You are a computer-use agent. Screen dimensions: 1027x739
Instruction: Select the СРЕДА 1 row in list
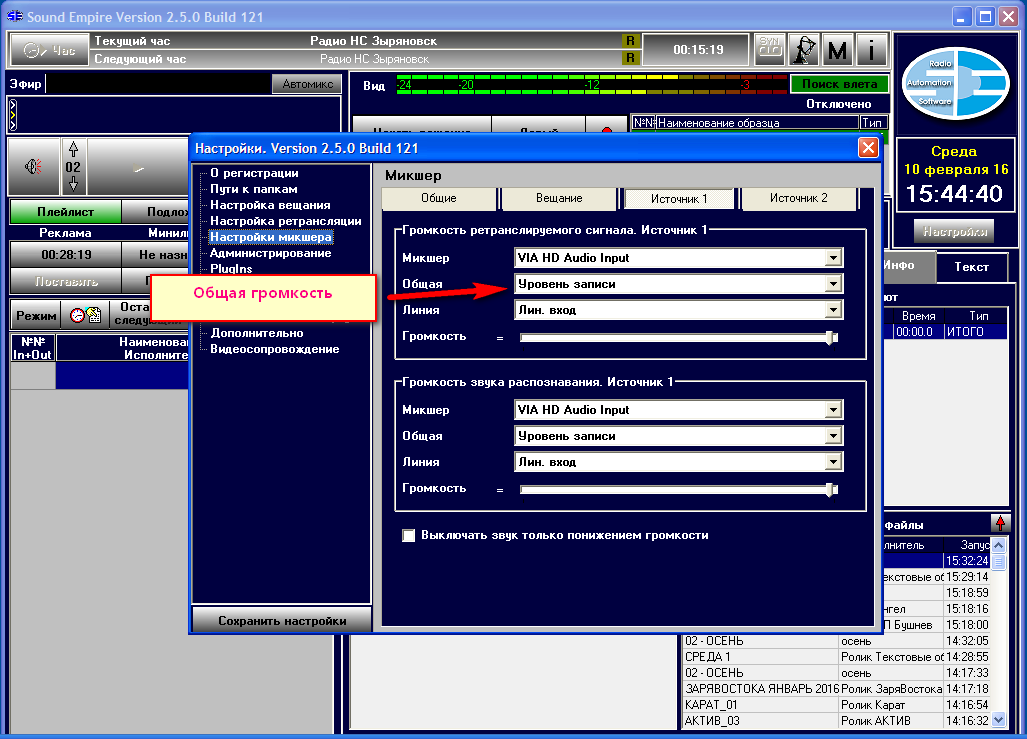click(836, 656)
